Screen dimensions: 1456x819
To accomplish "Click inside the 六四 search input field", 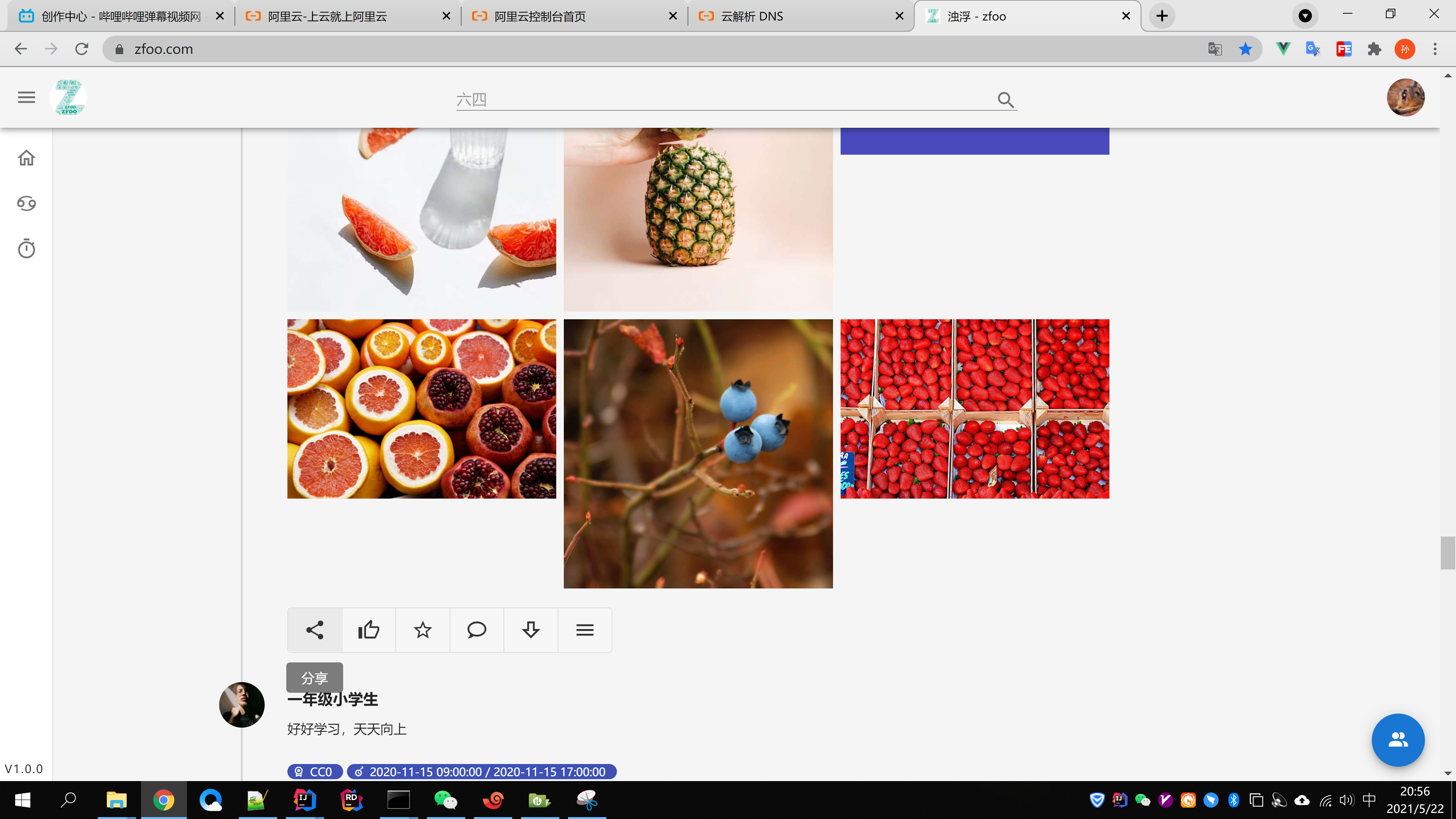I will point(678,99).
